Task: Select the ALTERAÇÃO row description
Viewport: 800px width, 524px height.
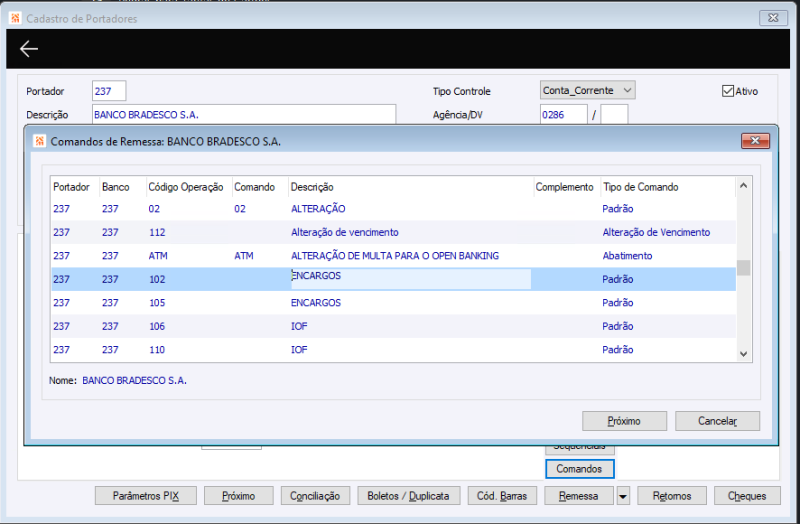Action: (318, 209)
